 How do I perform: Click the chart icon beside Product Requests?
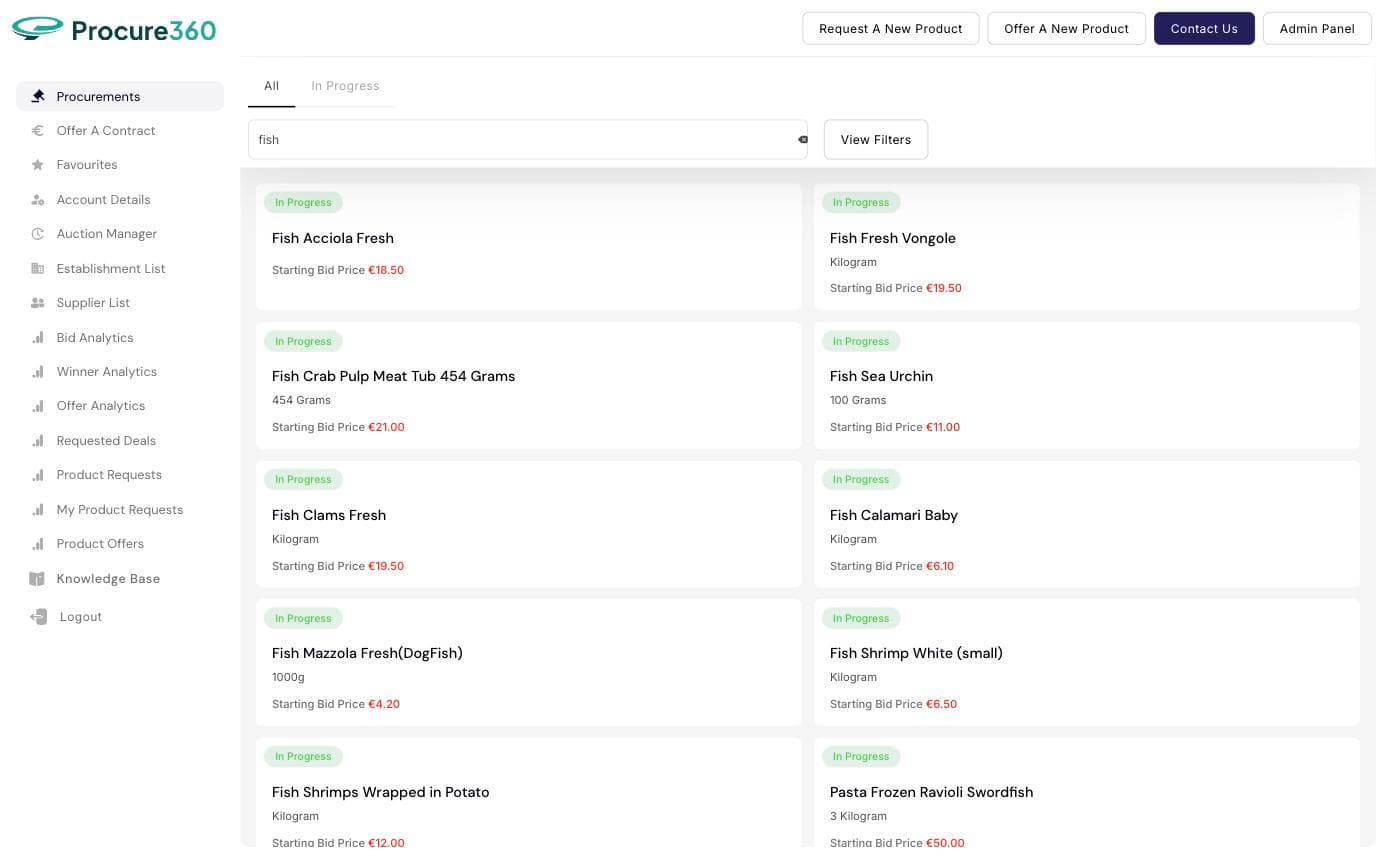point(38,475)
